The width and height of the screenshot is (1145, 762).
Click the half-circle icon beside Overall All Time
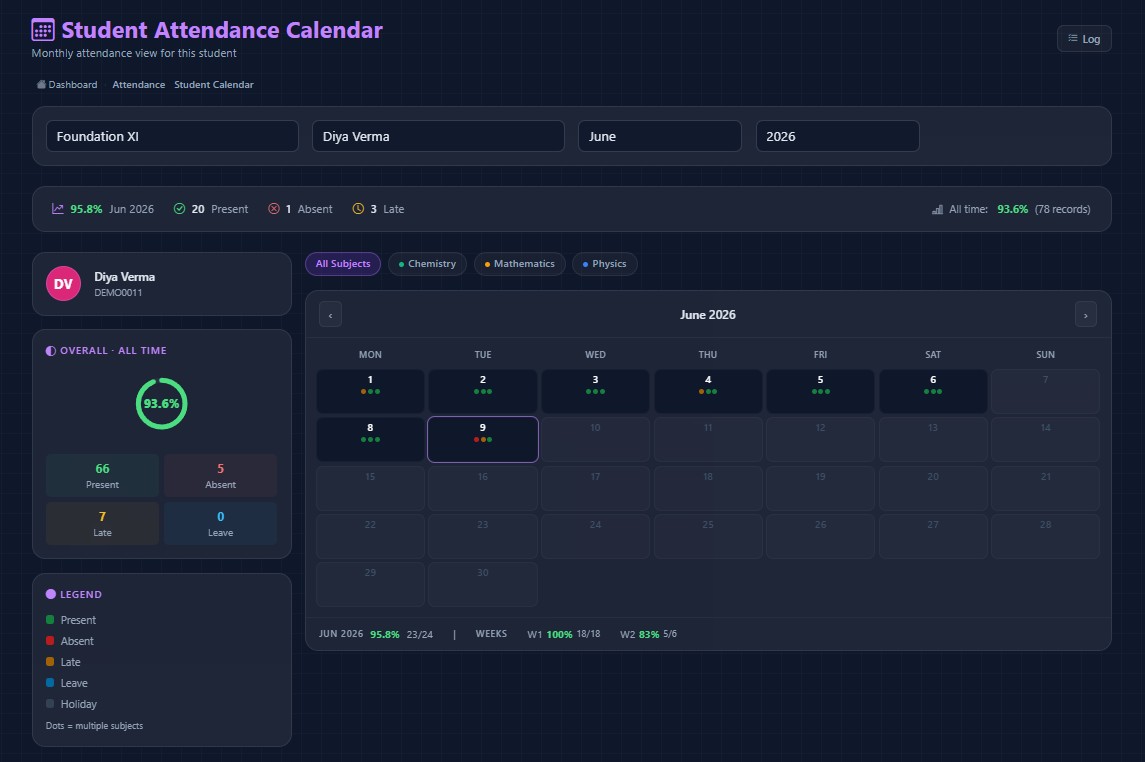pos(50,350)
